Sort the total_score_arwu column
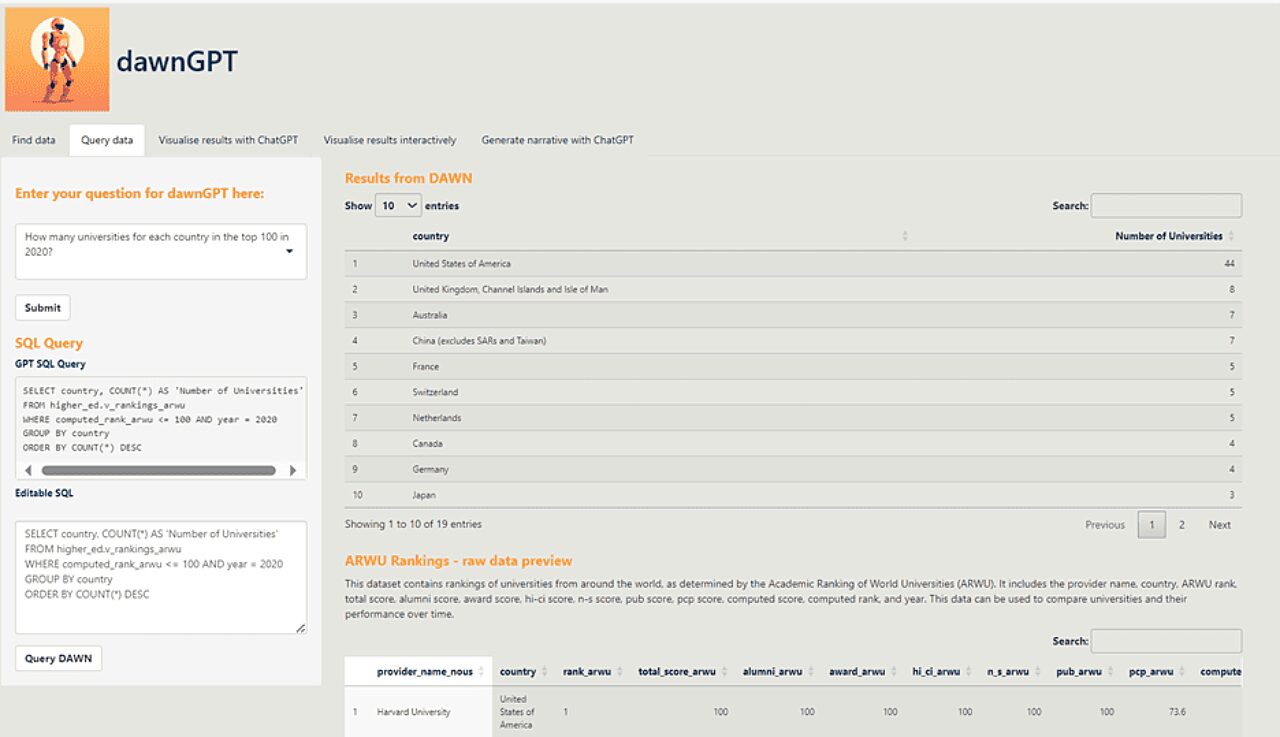This screenshot has width=1280, height=737. (723, 671)
